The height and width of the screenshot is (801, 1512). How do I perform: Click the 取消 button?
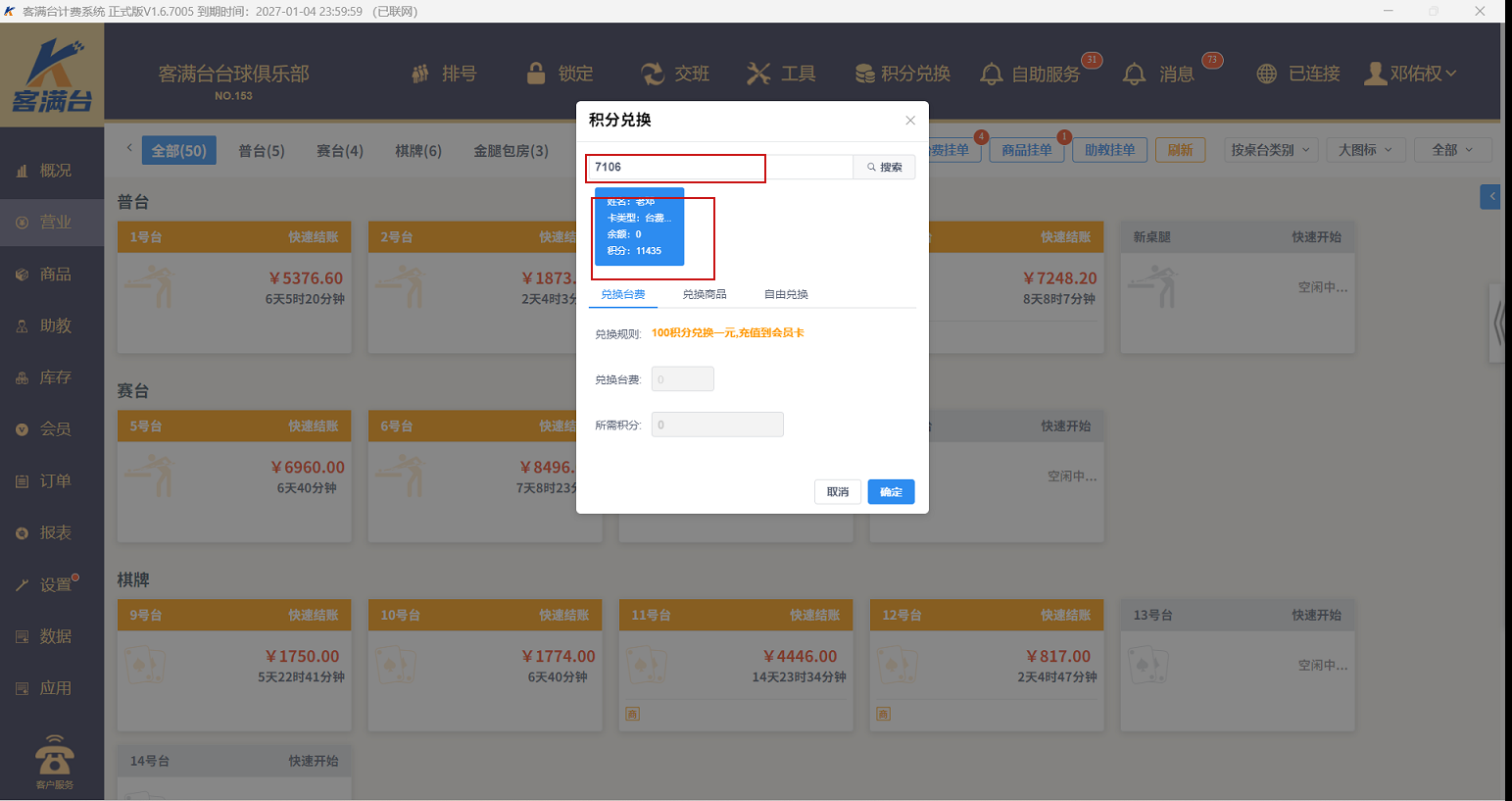(837, 492)
